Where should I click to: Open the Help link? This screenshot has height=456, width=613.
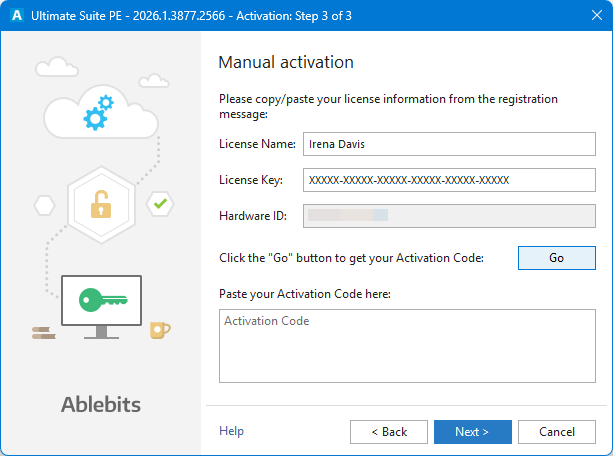click(231, 431)
